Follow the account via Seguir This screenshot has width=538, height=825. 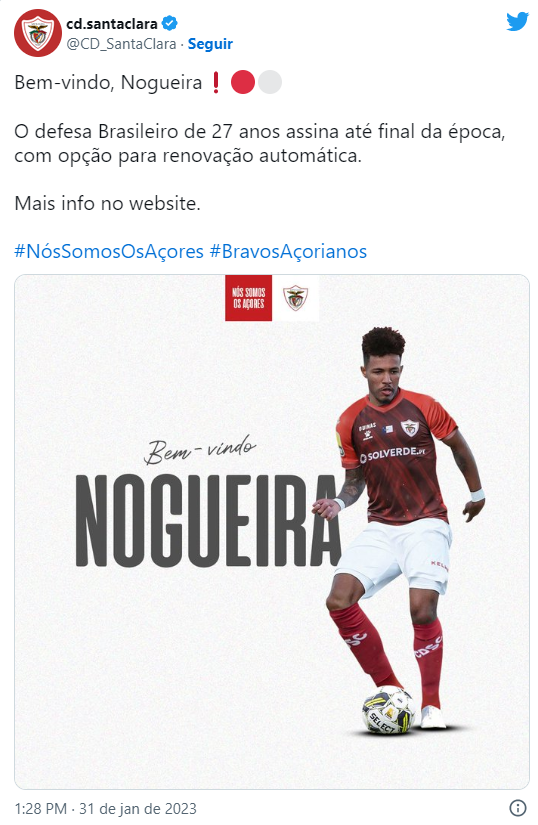[x=210, y=44]
